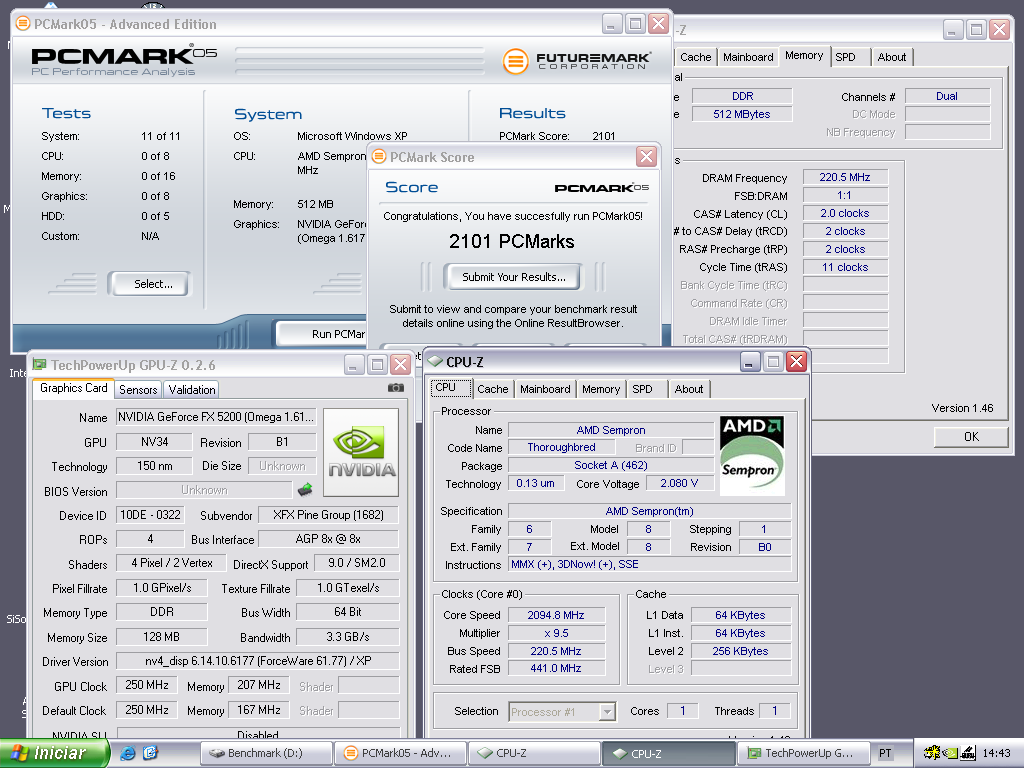1024x768 pixels.
Task: Close the GPU-Z window
Action: [400, 364]
